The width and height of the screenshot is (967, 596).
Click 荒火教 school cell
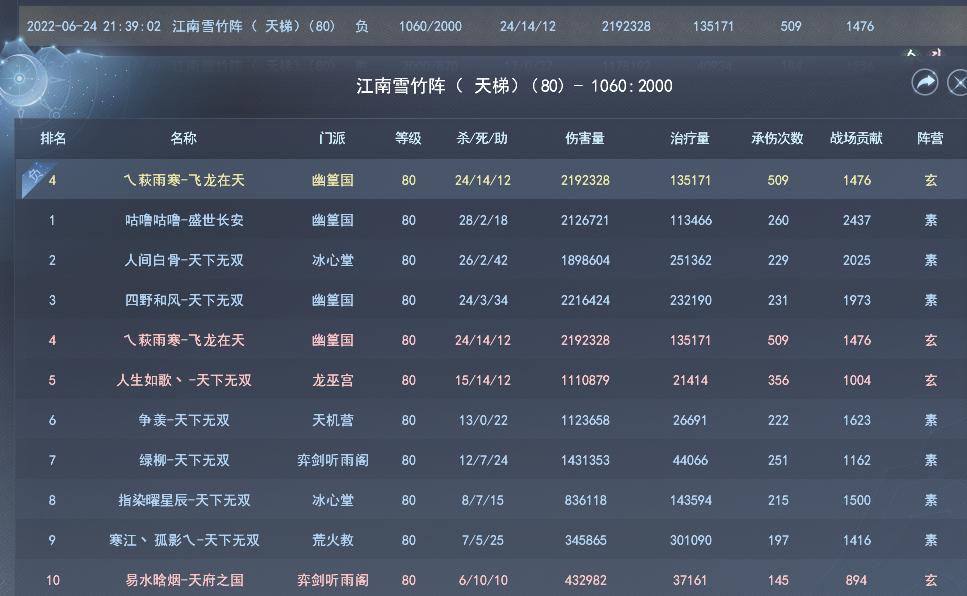tap(332, 540)
